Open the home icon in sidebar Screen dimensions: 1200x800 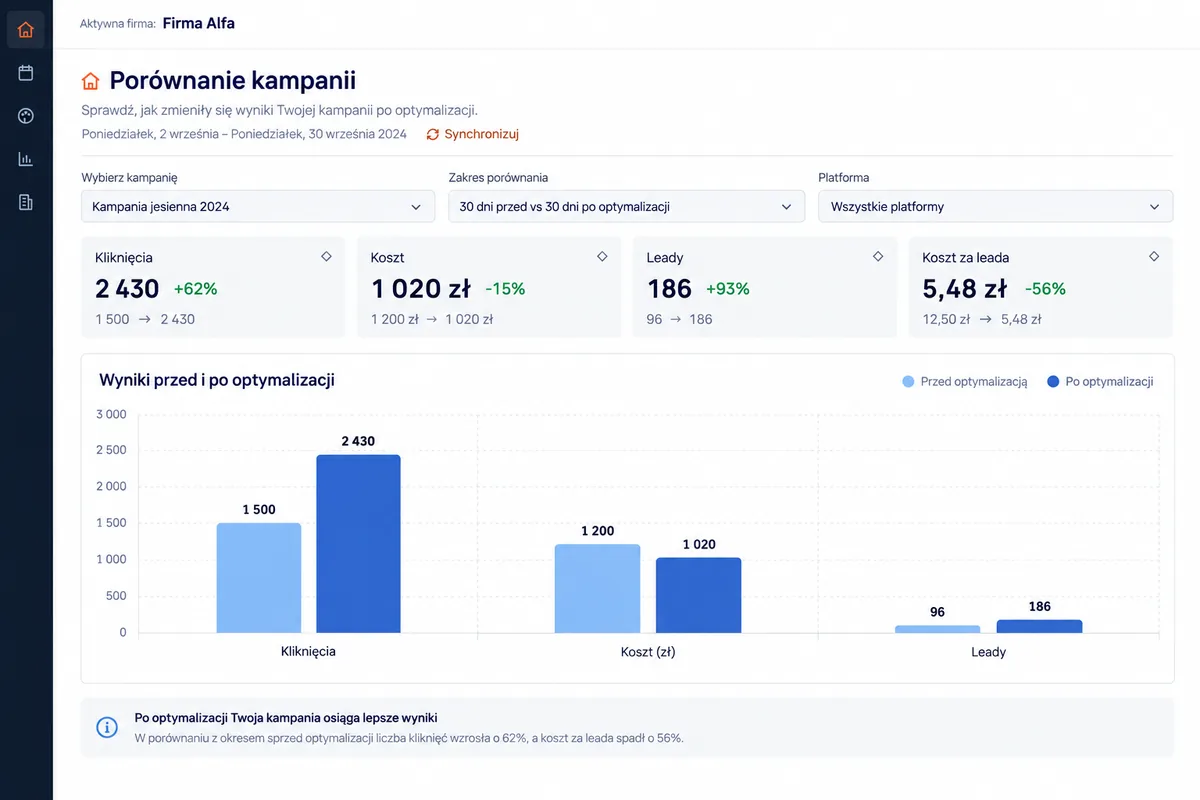pos(26,30)
